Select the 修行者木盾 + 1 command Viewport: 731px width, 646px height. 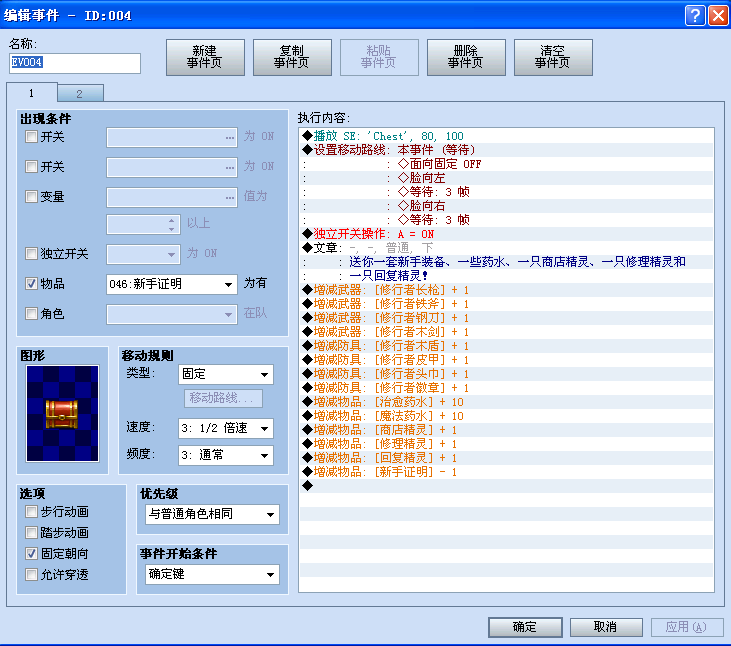(x=506, y=346)
